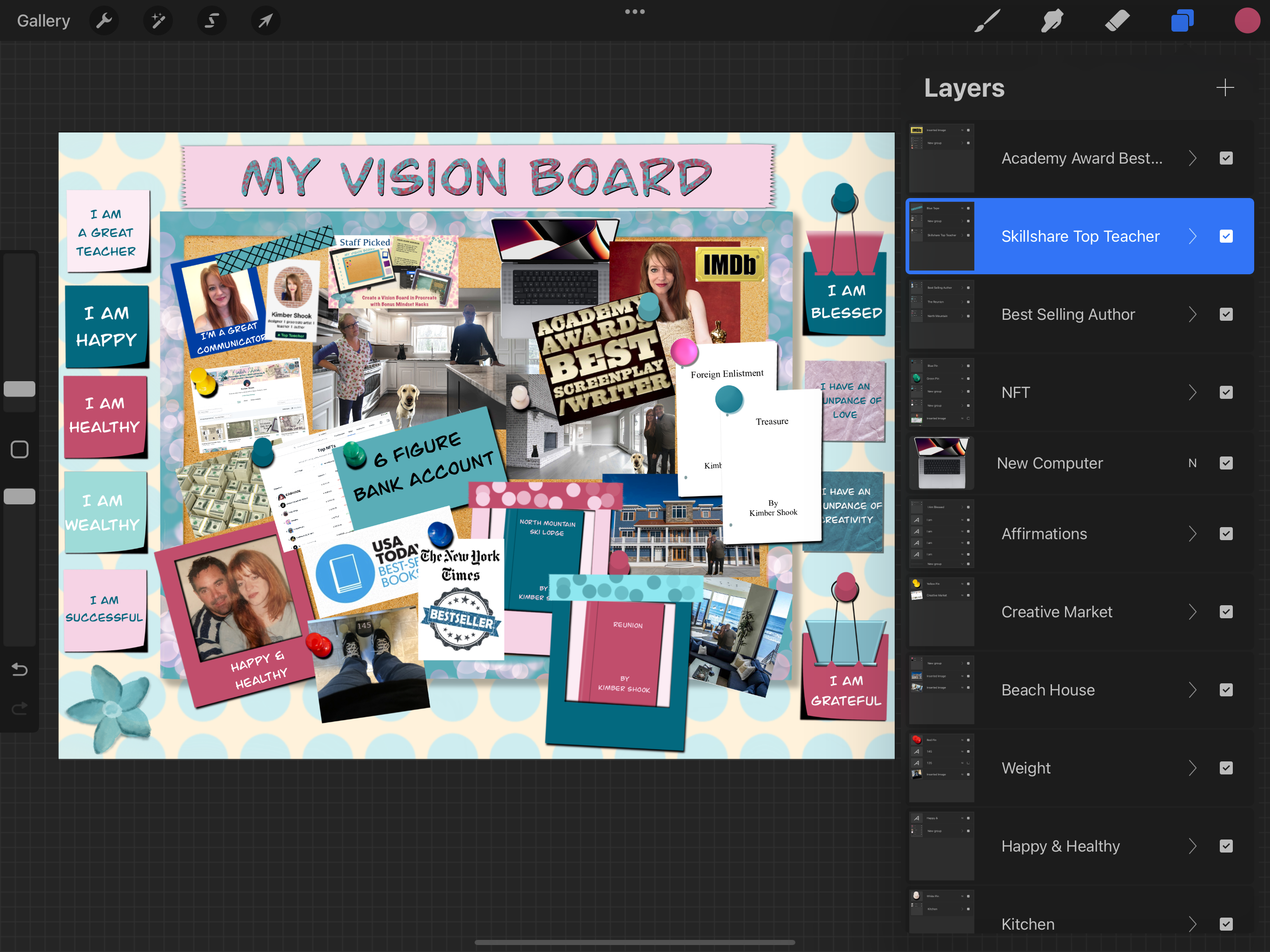The image size is (1270, 952).
Task: Select the Beach House layer group name
Action: (x=1048, y=690)
